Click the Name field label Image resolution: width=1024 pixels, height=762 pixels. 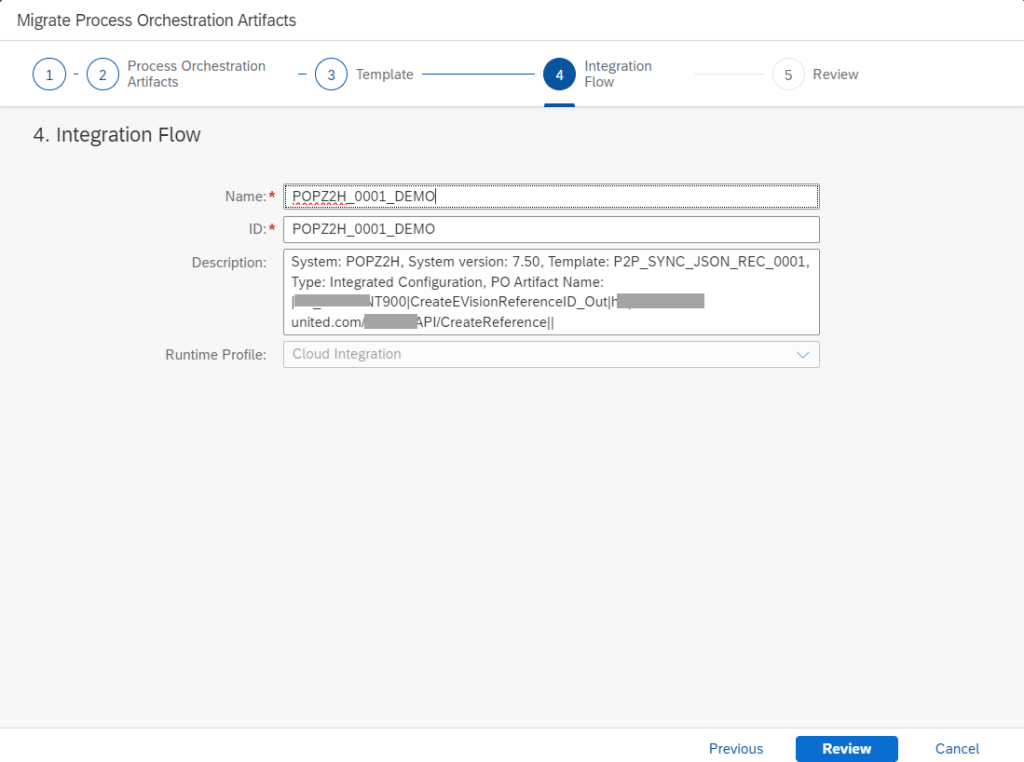click(244, 197)
